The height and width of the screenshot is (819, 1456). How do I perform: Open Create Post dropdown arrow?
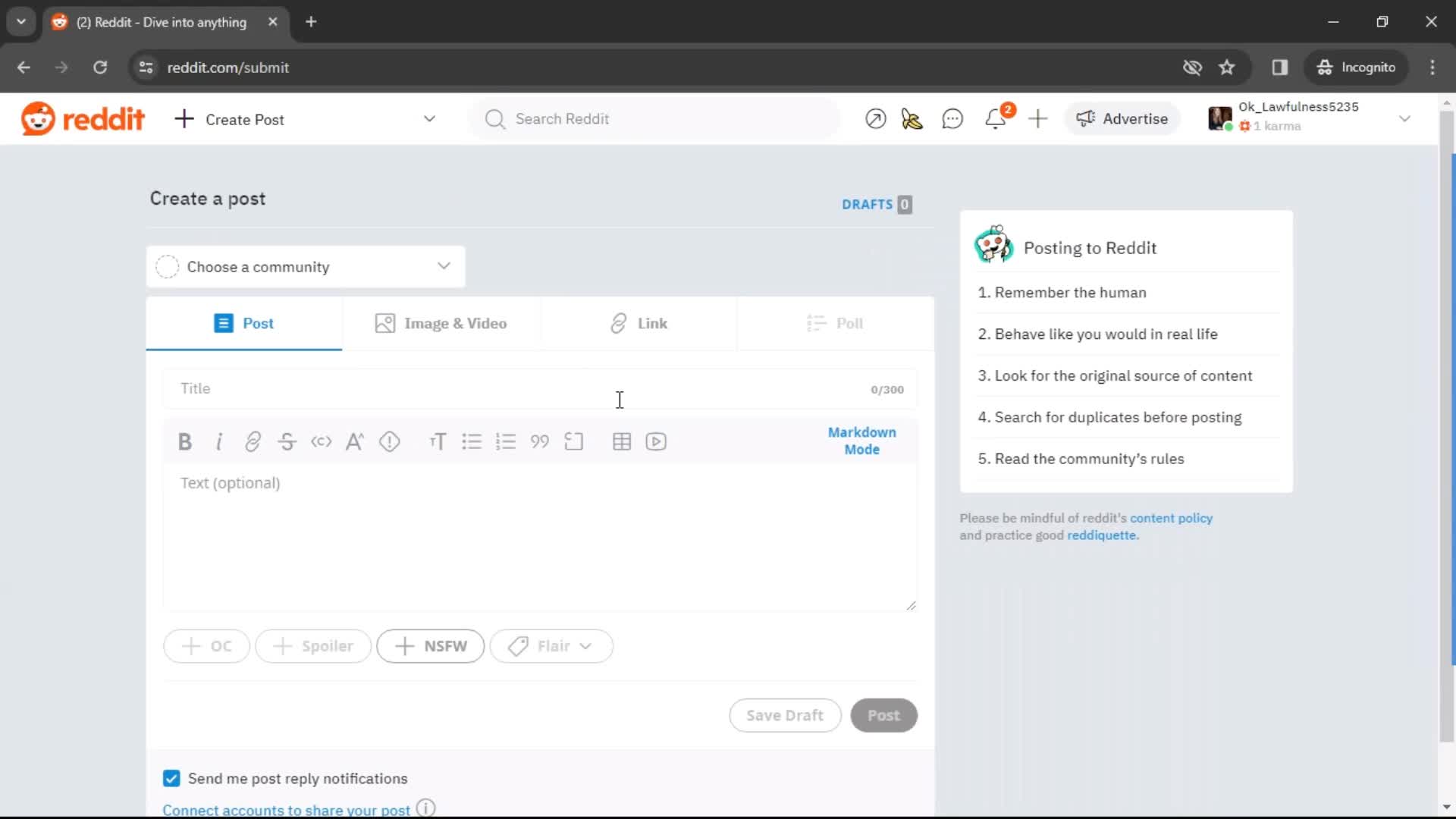(430, 119)
